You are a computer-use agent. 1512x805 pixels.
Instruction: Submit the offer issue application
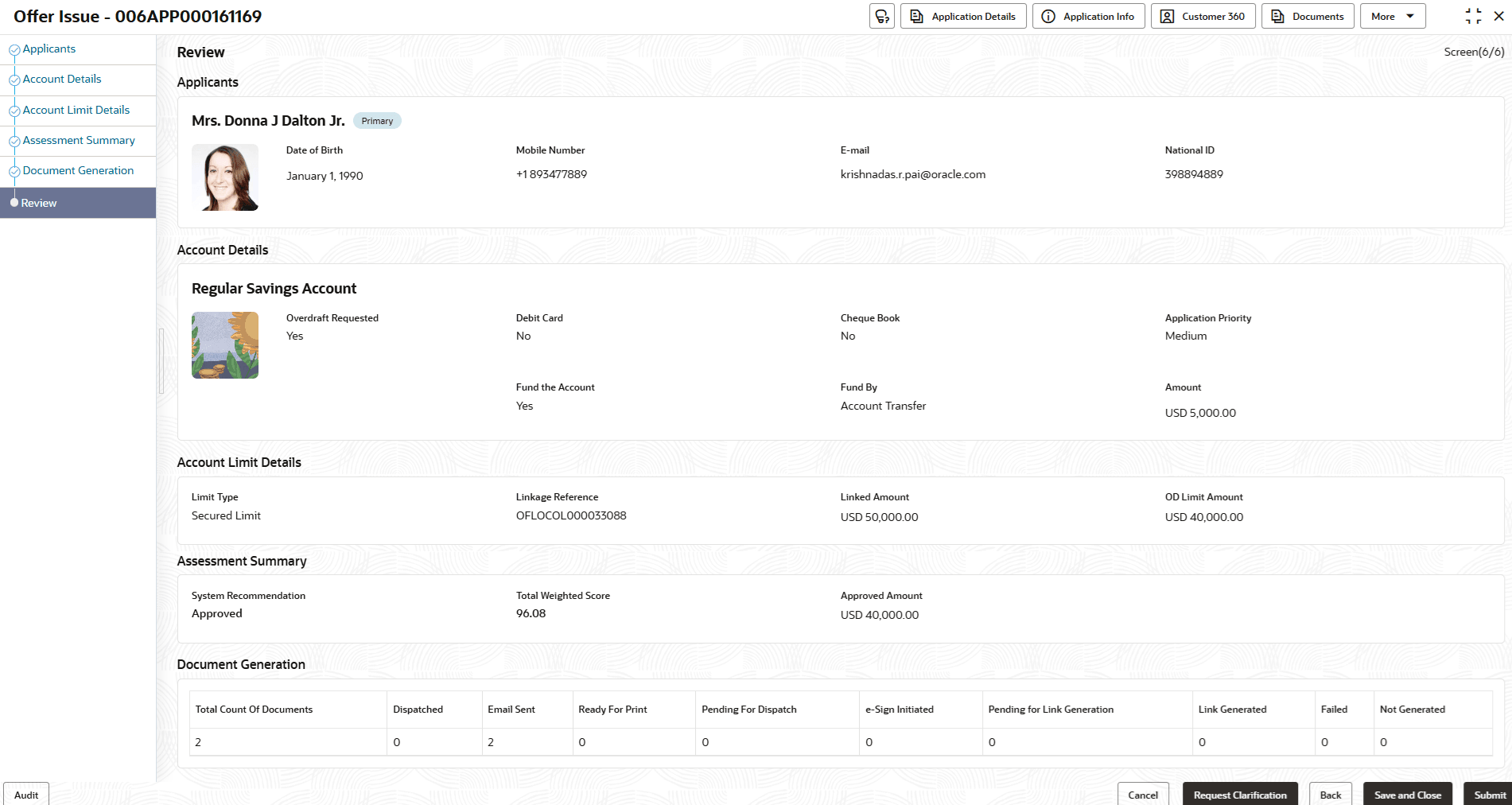point(1489,795)
